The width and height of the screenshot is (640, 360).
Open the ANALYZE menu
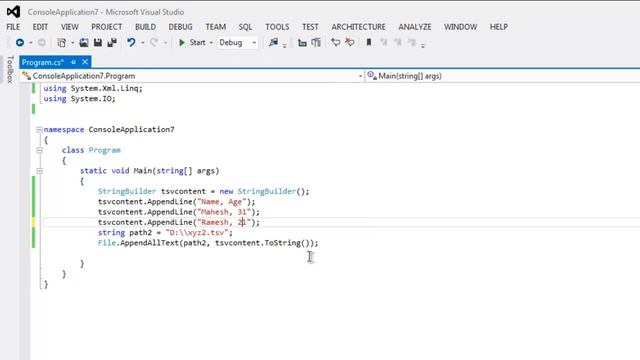pos(415,27)
